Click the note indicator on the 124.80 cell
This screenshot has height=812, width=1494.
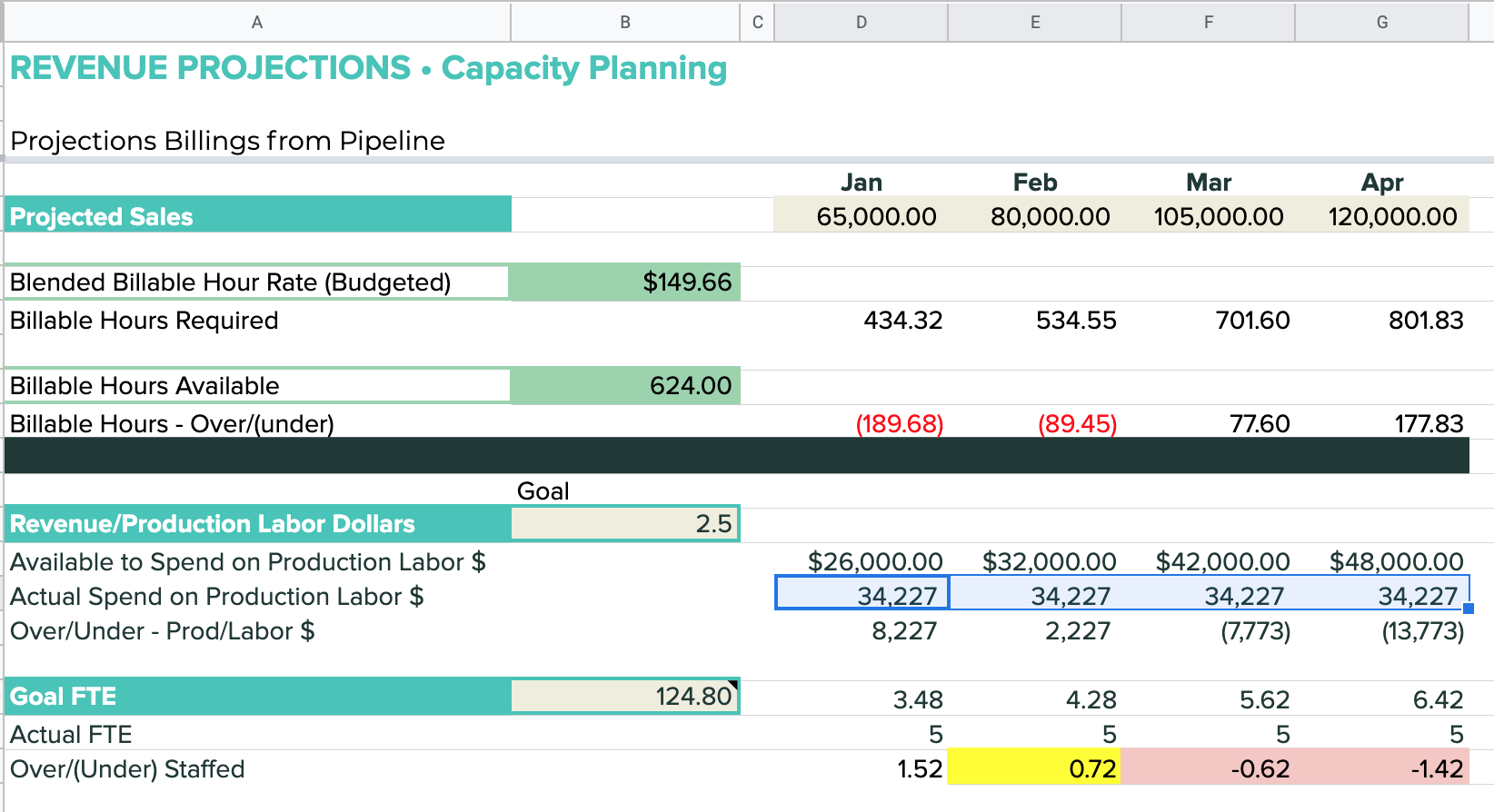tap(734, 684)
